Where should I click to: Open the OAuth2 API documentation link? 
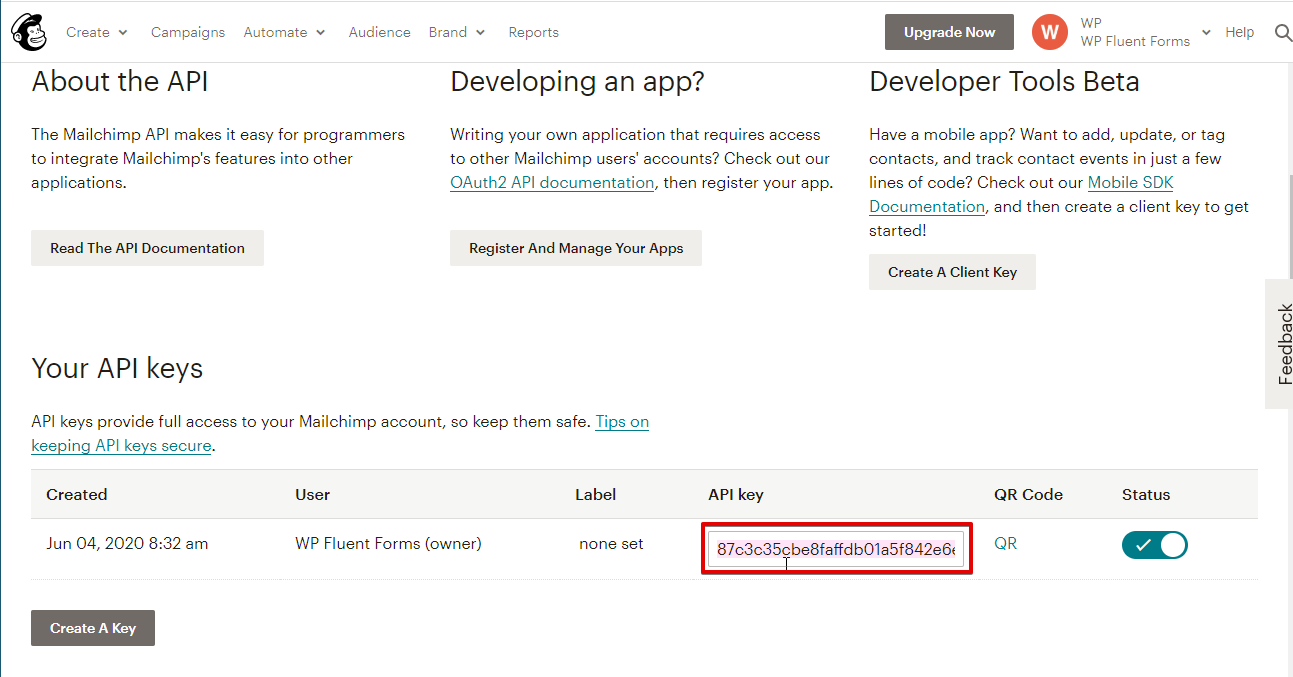coord(552,183)
